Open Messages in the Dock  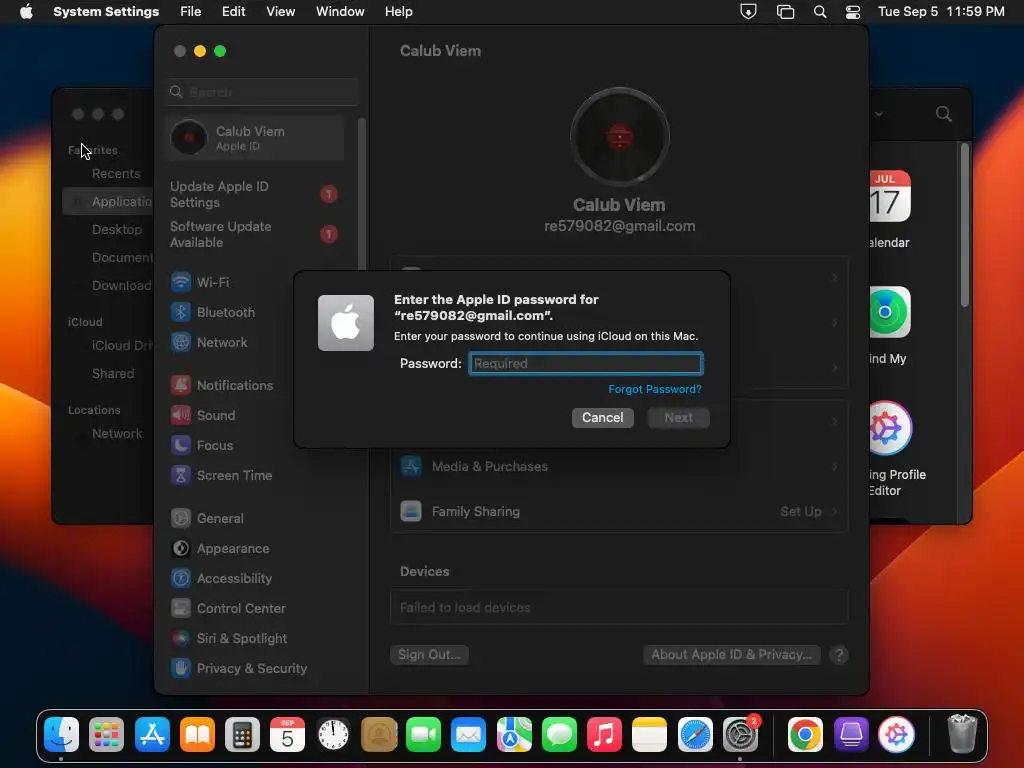pyautogui.click(x=559, y=735)
